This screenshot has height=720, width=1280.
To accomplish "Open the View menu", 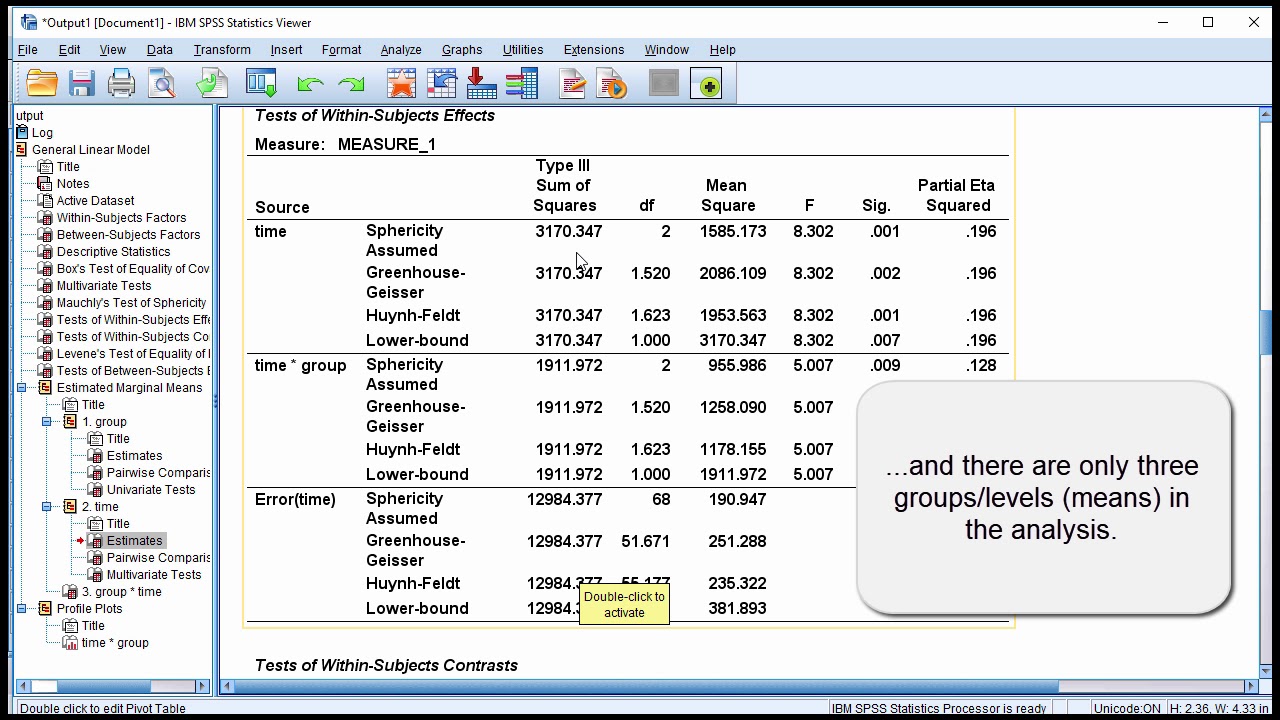I will 112,49.
